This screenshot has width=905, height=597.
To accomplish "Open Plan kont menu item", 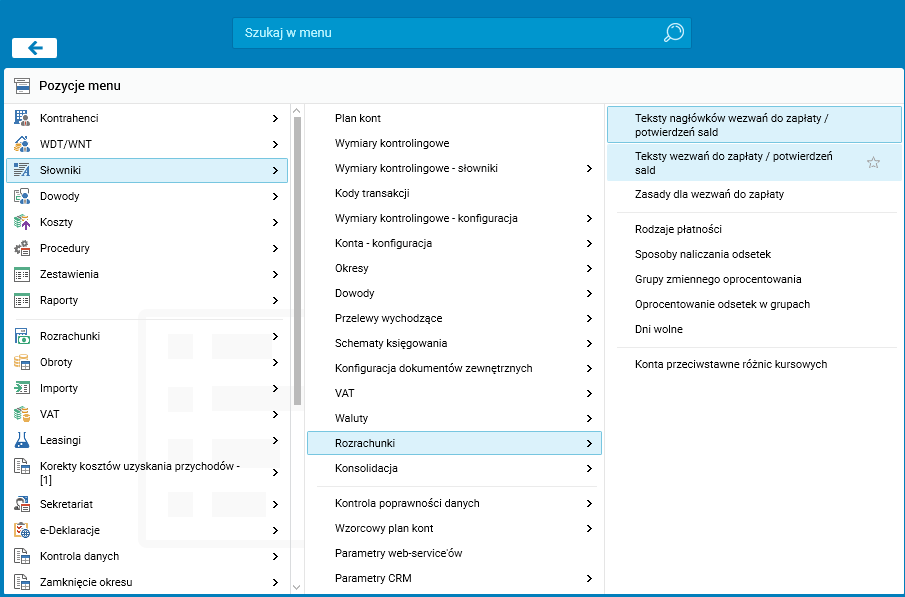I will coord(358,118).
